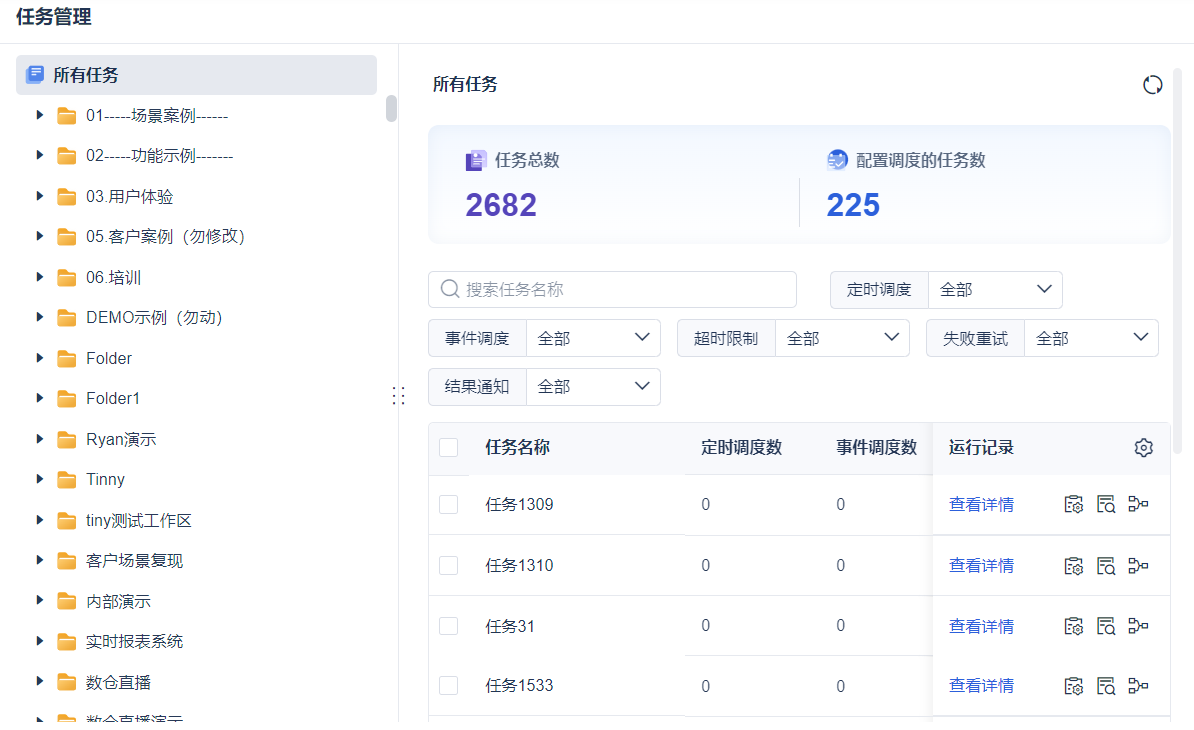The image size is (1194, 730).
Task: Select the checkbox next to 任务31
Action: point(448,626)
